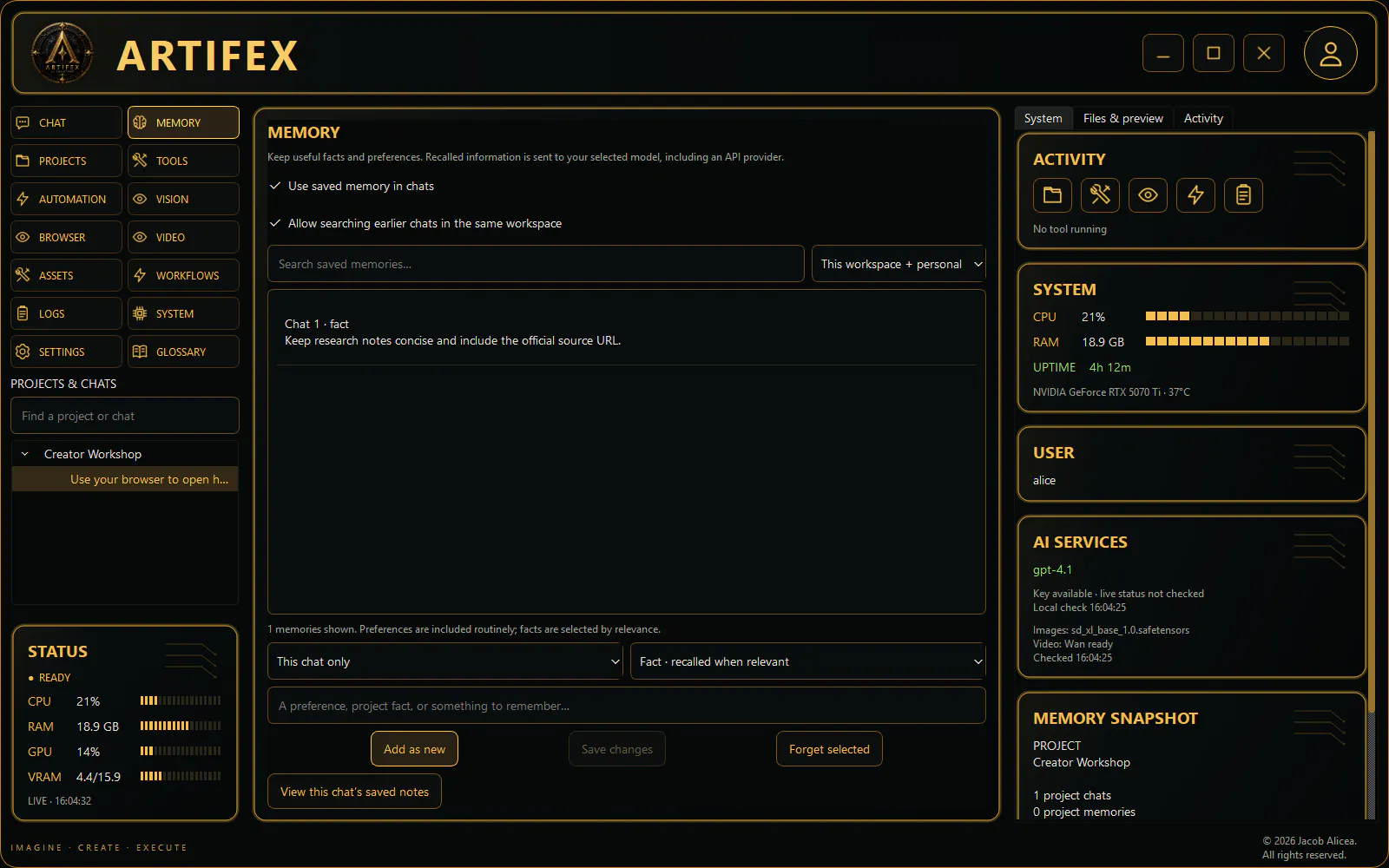Open the Browser section

coord(66,237)
